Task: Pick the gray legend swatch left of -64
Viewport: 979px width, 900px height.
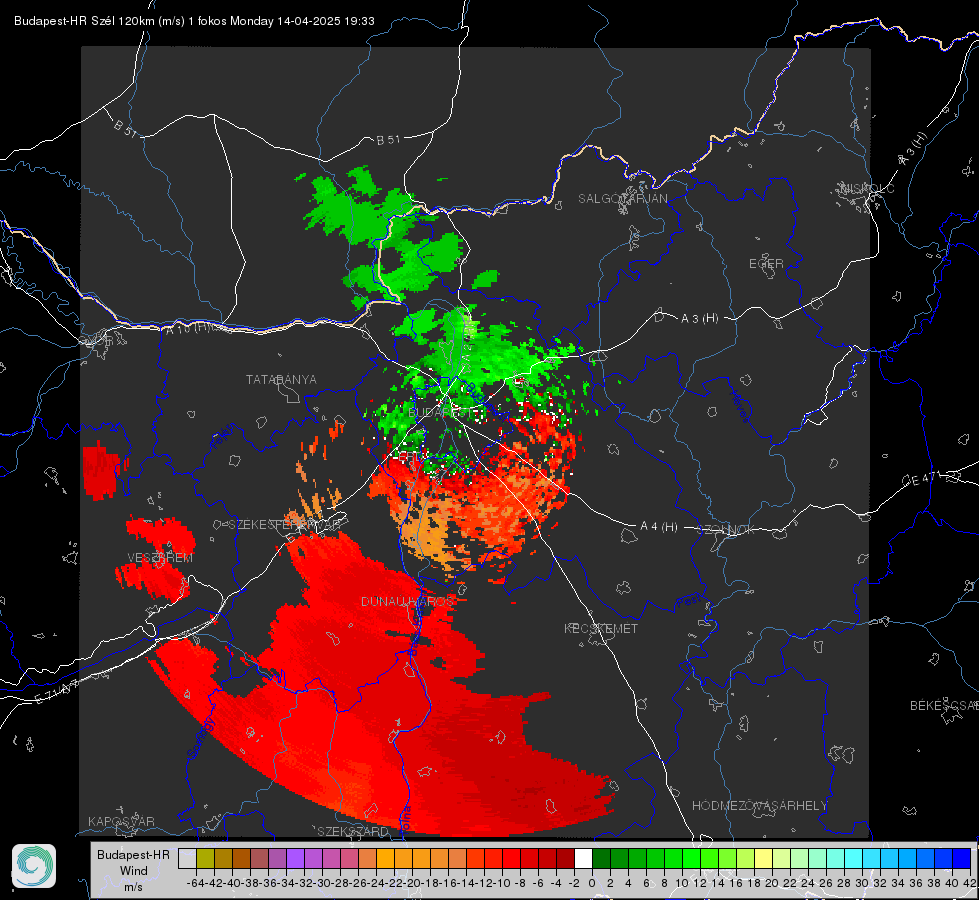Action: coord(187,859)
